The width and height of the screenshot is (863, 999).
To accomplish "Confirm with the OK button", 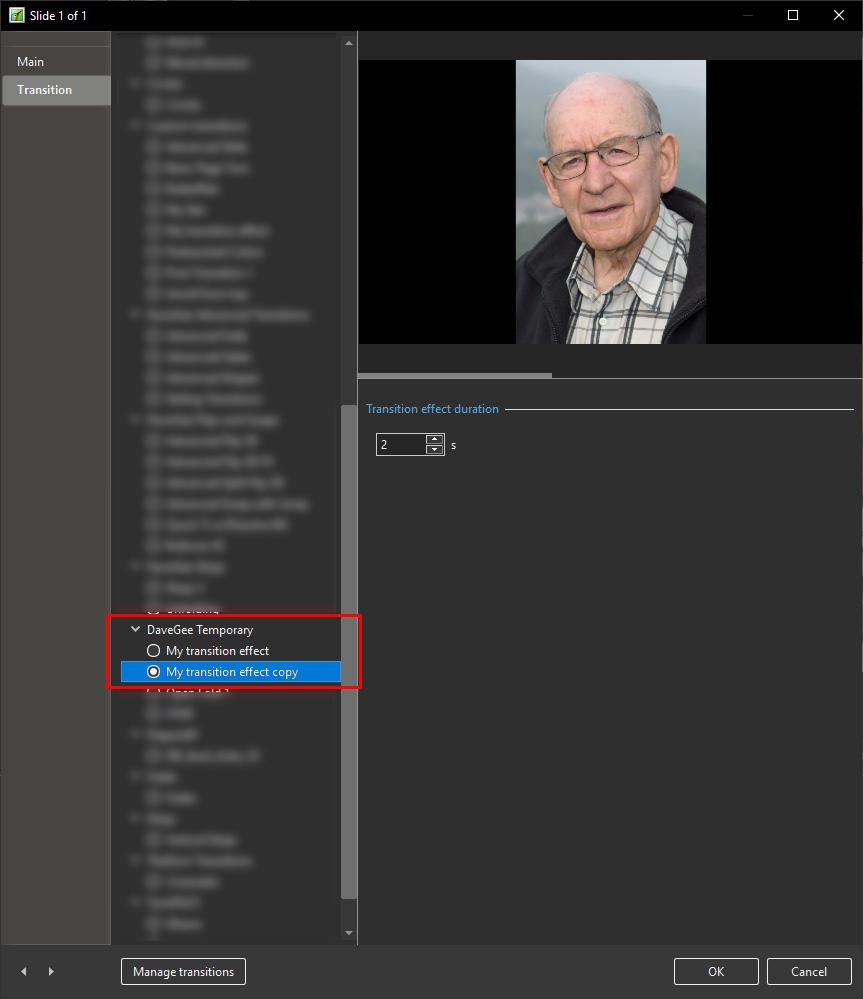I will pos(716,971).
